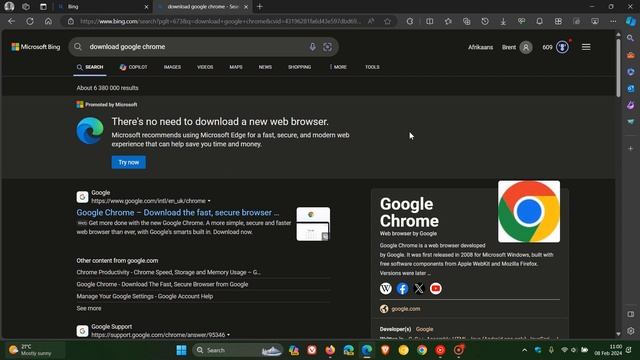Open Workspaces menu in title bar
This screenshot has height=360, width=640.
26,7
